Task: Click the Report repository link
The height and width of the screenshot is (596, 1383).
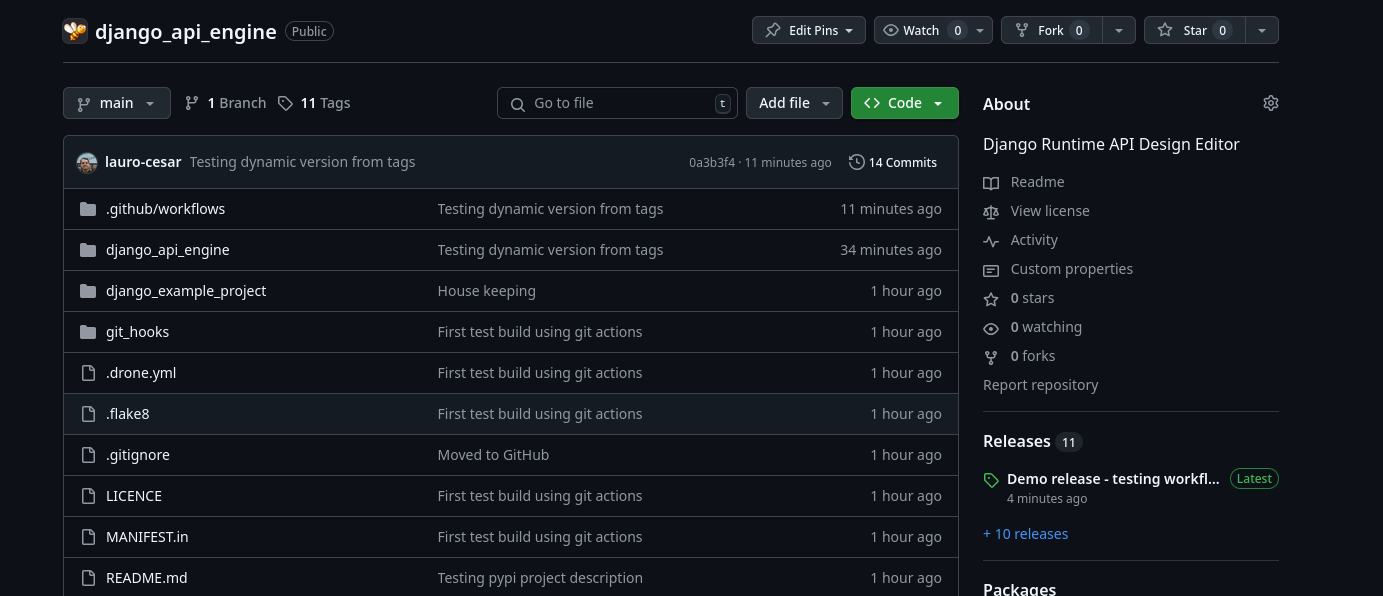Action: [1040, 385]
